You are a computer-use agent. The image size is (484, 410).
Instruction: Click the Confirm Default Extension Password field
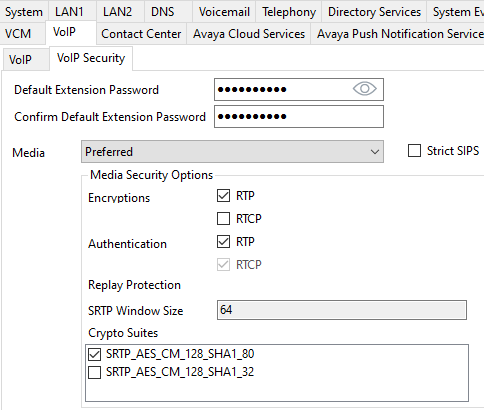[299, 116]
